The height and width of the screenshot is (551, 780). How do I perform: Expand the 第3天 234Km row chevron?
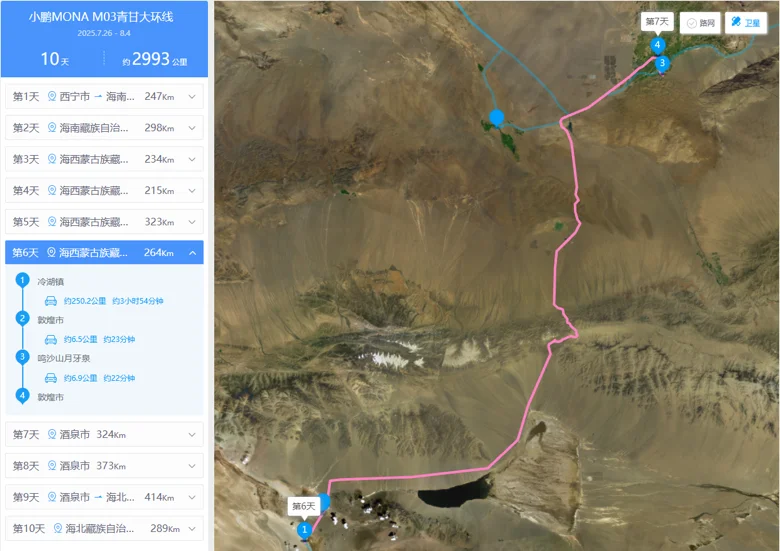click(x=192, y=159)
